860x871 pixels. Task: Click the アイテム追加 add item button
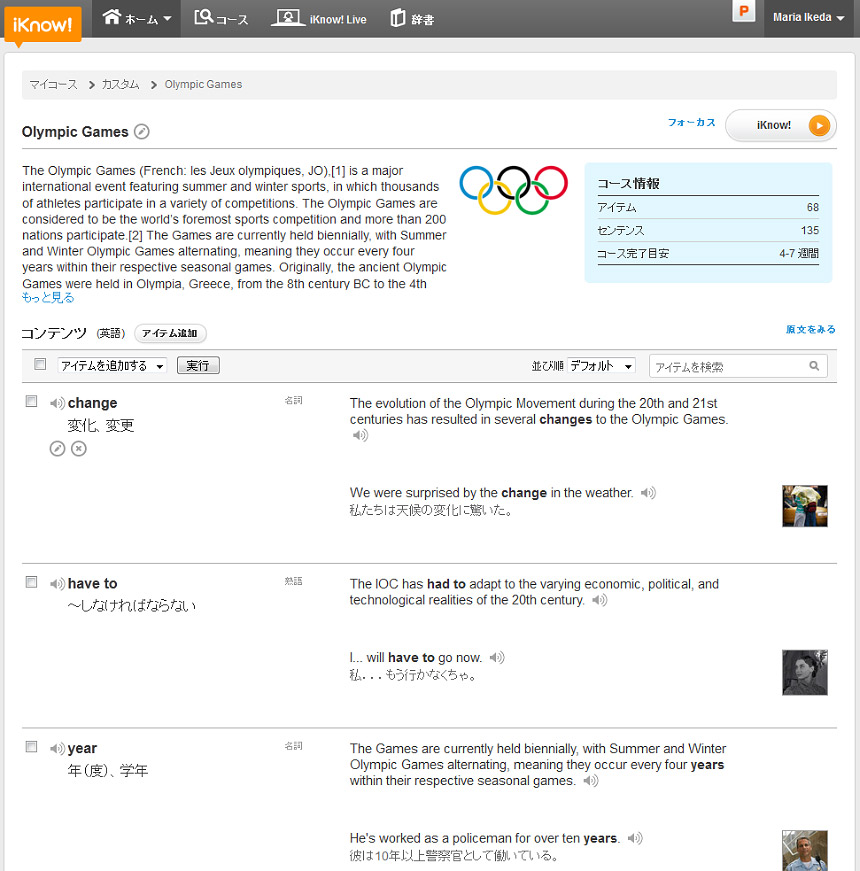click(x=170, y=333)
